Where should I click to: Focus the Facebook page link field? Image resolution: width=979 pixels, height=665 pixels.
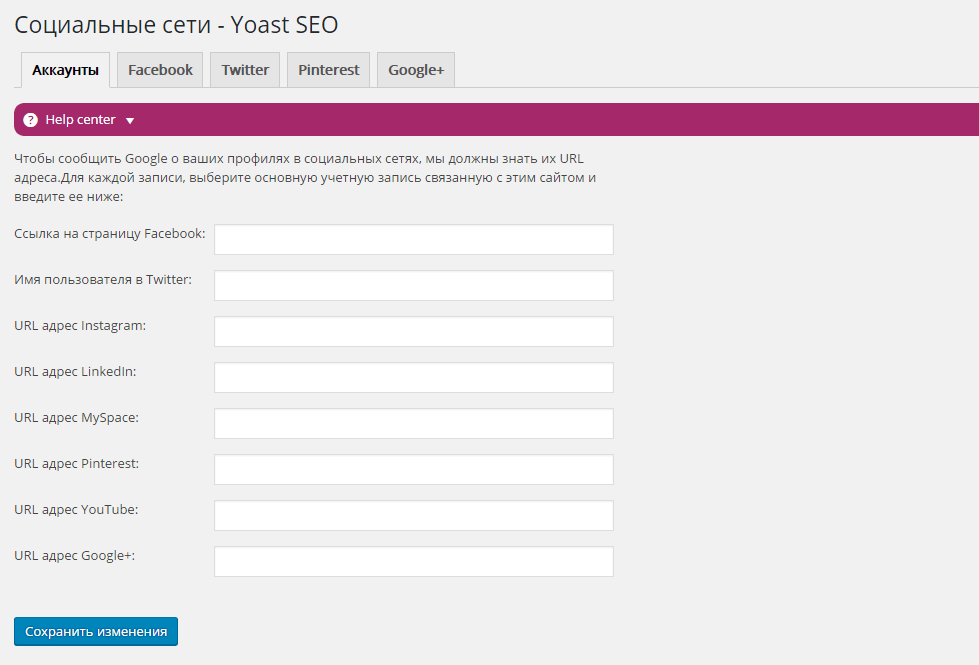pyautogui.click(x=414, y=239)
